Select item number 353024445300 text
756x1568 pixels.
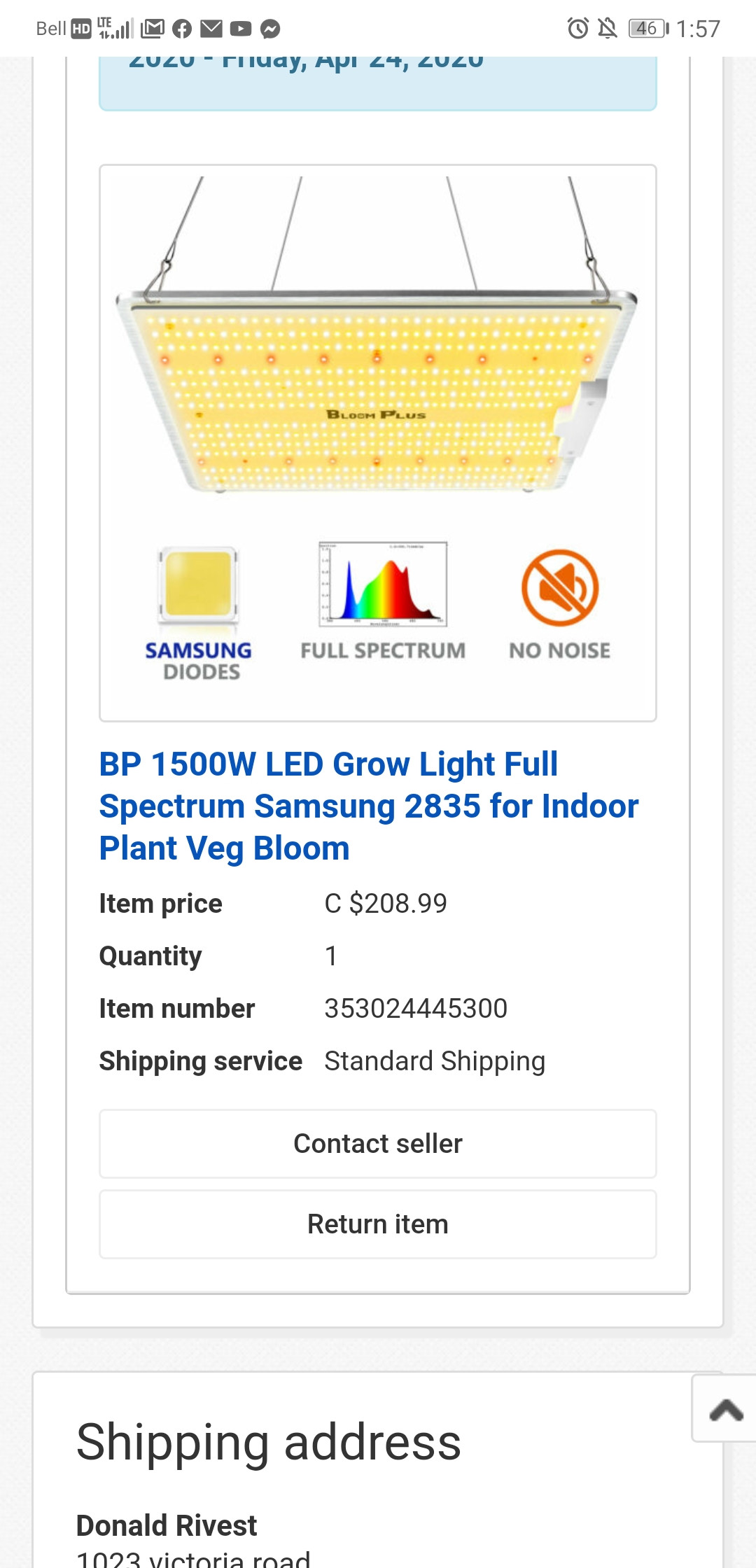(x=416, y=1009)
